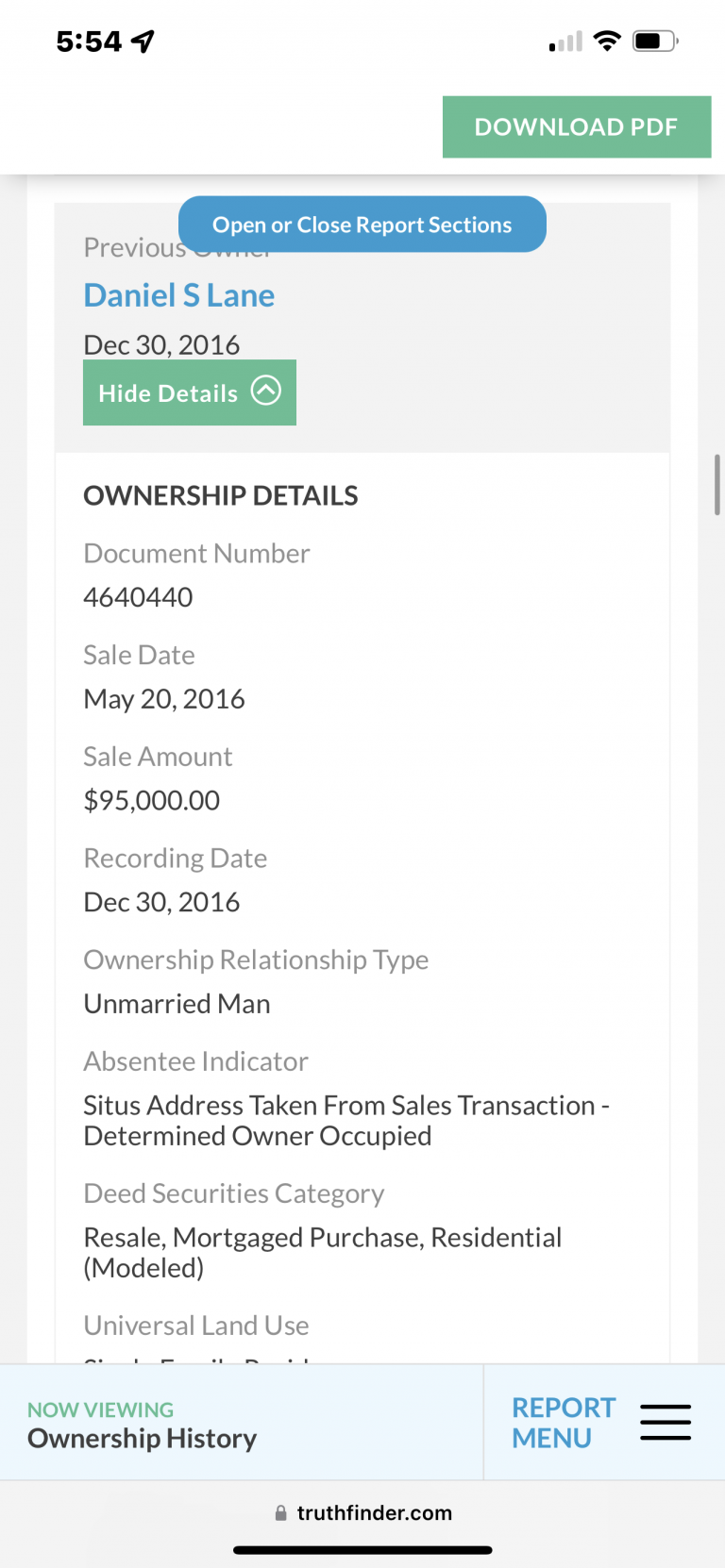Tap the cellular signal bars icon
The width and height of the screenshot is (725, 1568).
[x=565, y=42]
